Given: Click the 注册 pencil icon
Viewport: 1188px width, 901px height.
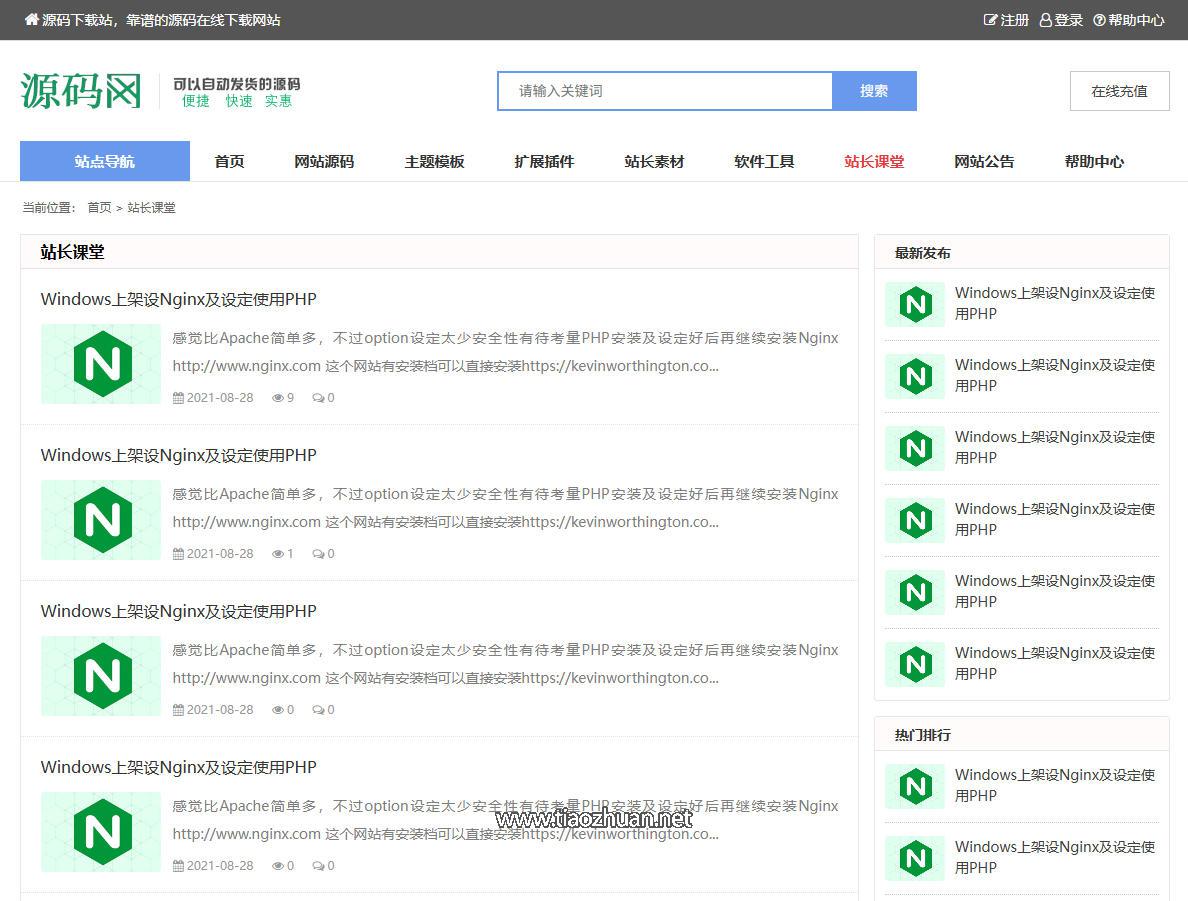Looking at the screenshot, I should (989, 20).
